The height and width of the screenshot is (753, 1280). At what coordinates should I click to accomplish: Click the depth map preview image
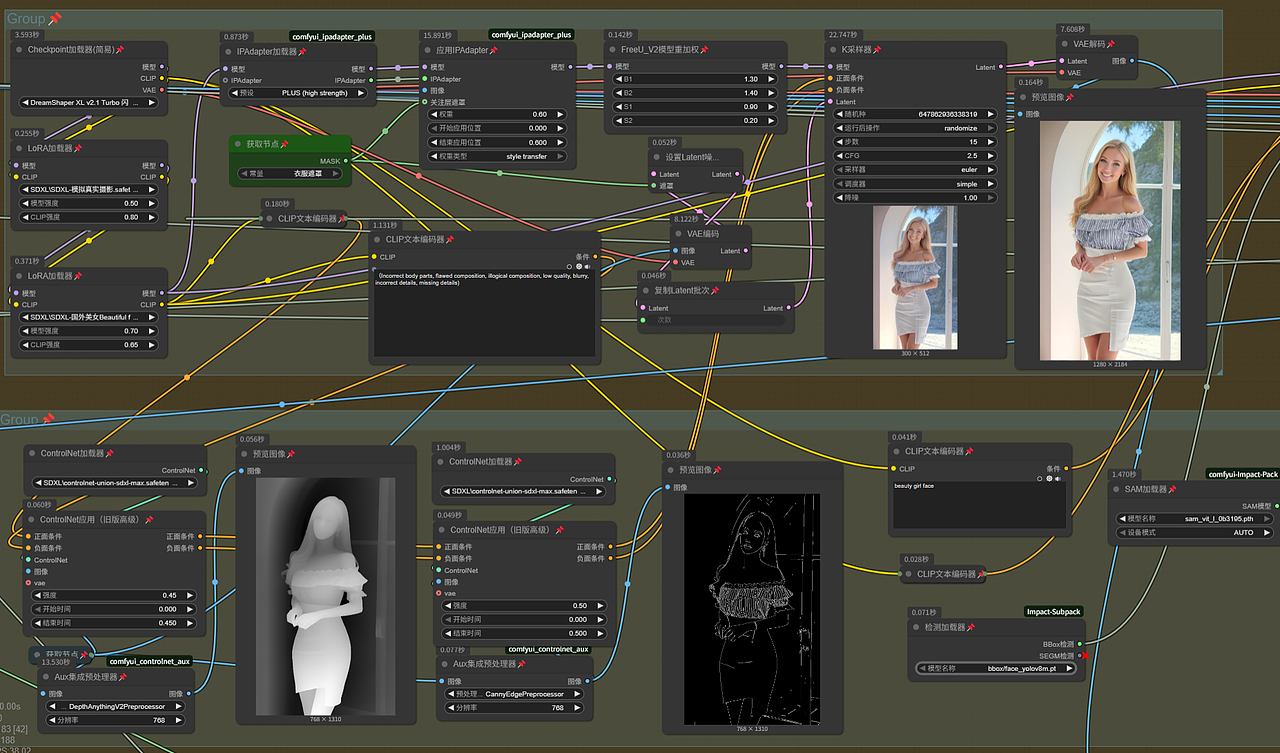[325, 595]
